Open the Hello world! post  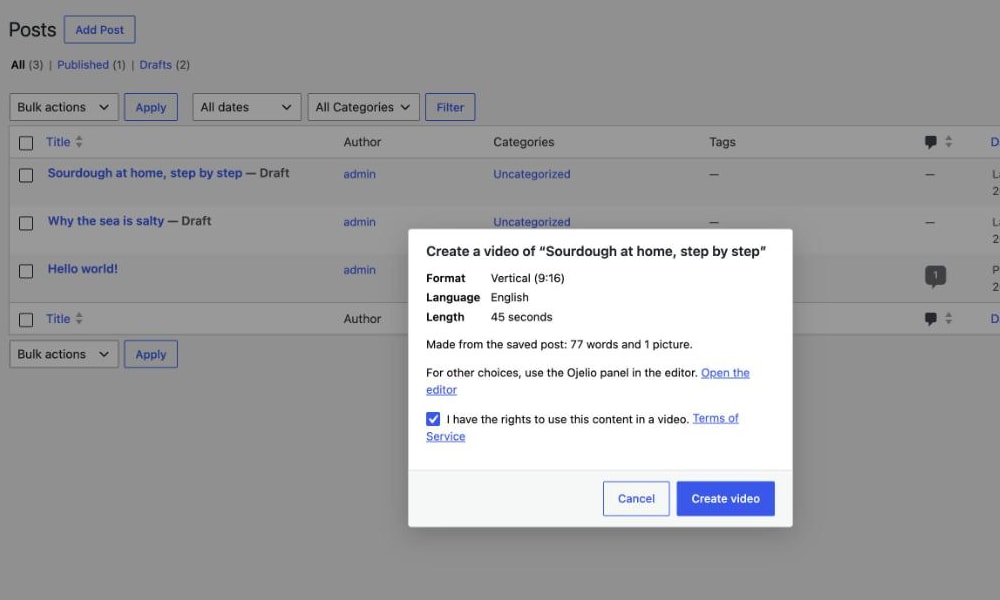[83, 268]
